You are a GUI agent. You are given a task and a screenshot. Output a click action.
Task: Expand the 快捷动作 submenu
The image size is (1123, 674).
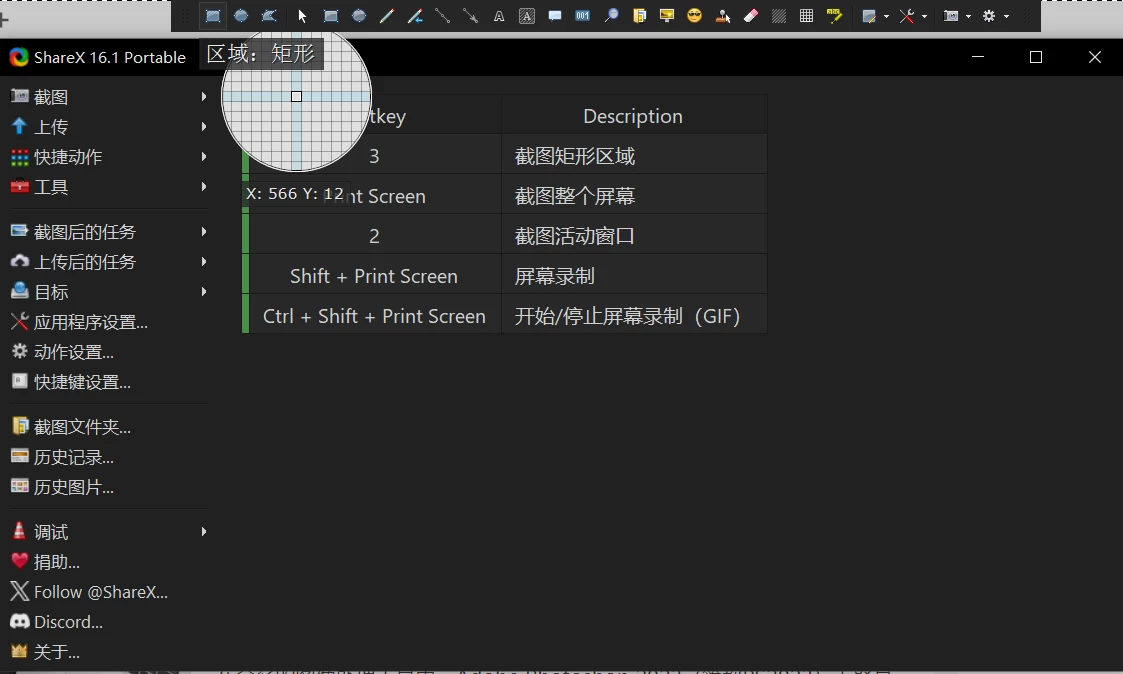pos(203,157)
